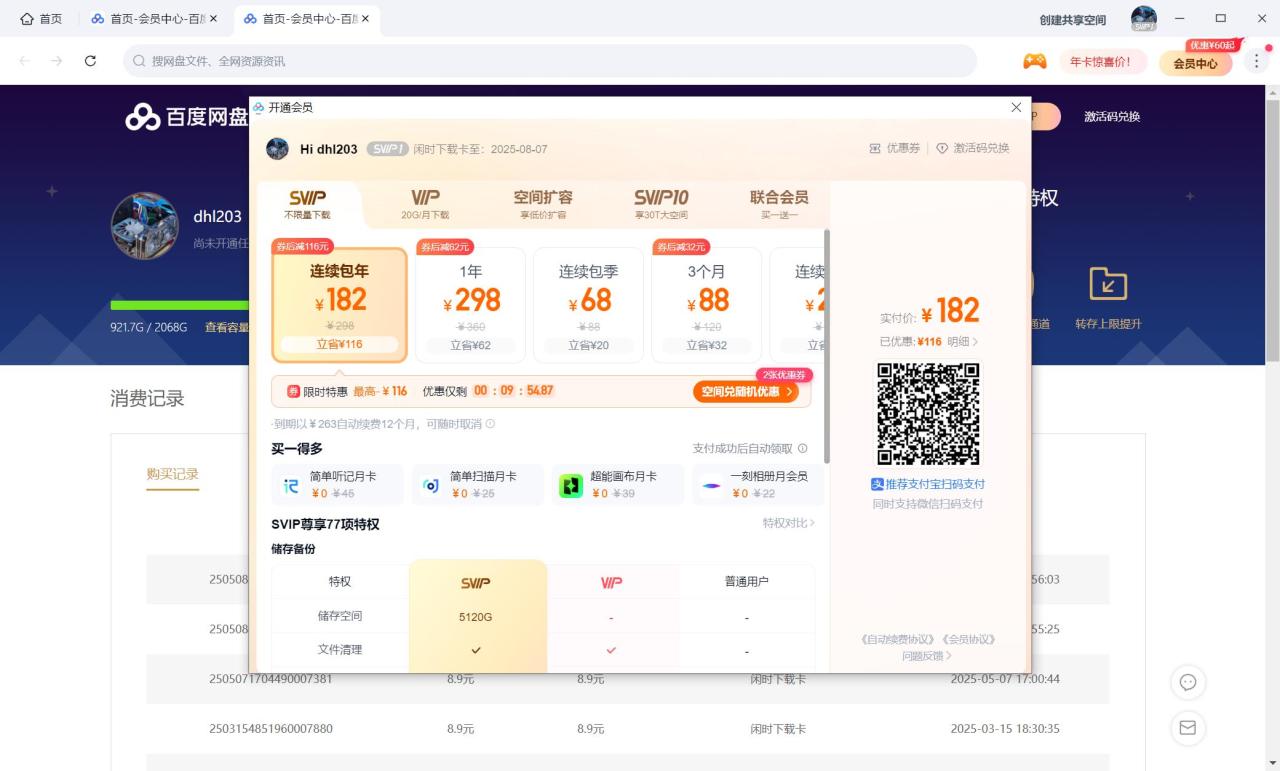Viewport: 1280px width, 771px height.
Task: Choose the 连续包季 ¥68 plan
Action: (588, 305)
